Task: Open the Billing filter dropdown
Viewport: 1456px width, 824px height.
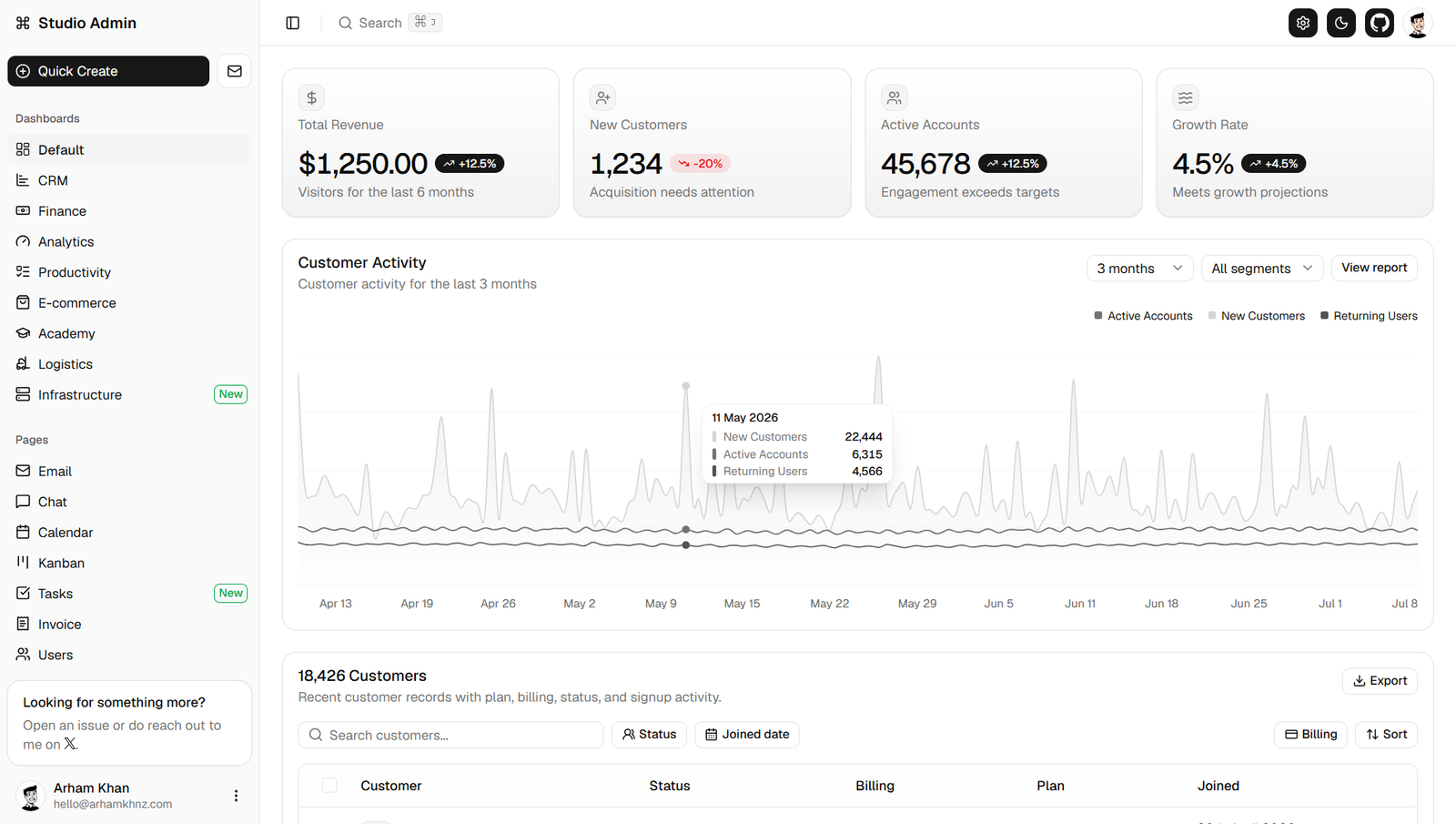Action: tap(1311, 735)
